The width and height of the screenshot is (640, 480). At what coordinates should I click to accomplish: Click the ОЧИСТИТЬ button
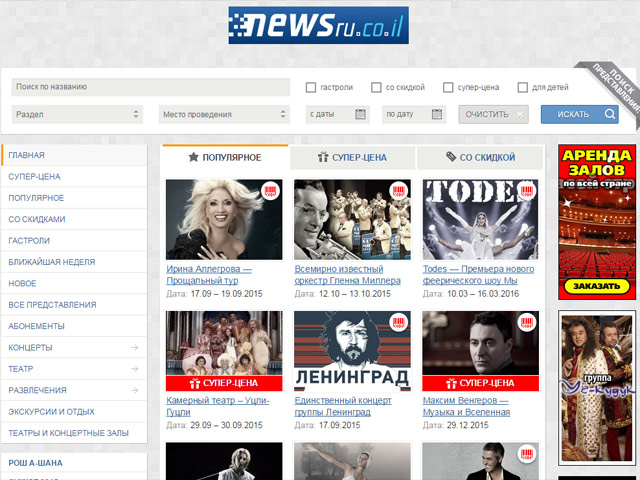493,114
